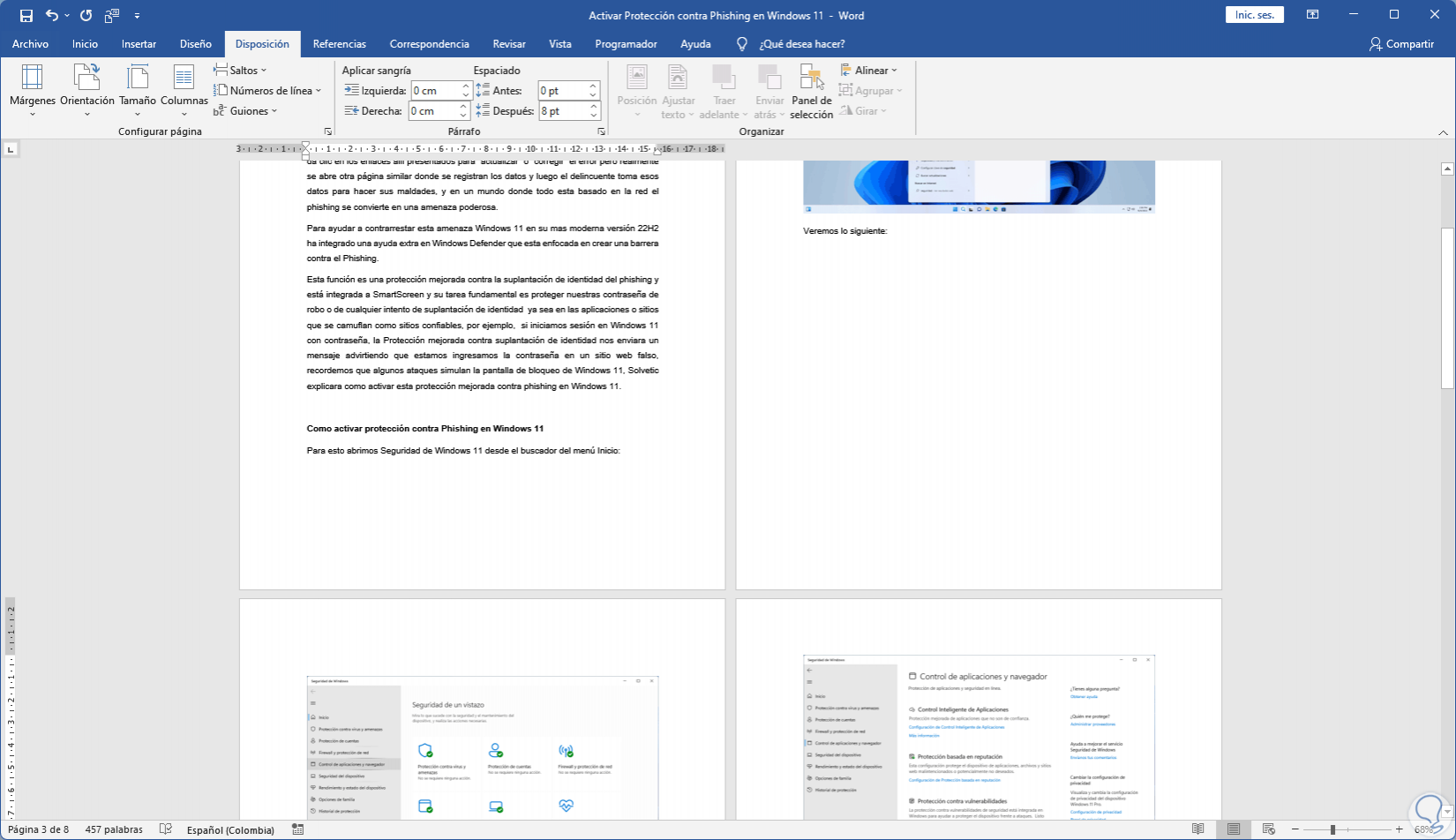Open the Panel de selección

(x=811, y=91)
